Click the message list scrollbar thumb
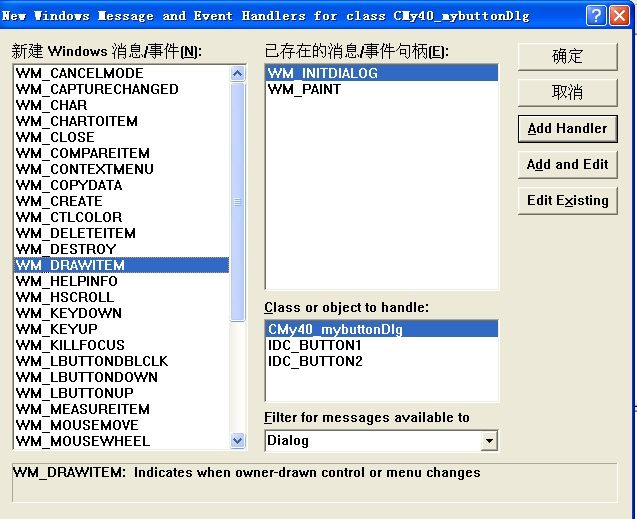This screenshot has width=637, height=519. coord(238,202)
